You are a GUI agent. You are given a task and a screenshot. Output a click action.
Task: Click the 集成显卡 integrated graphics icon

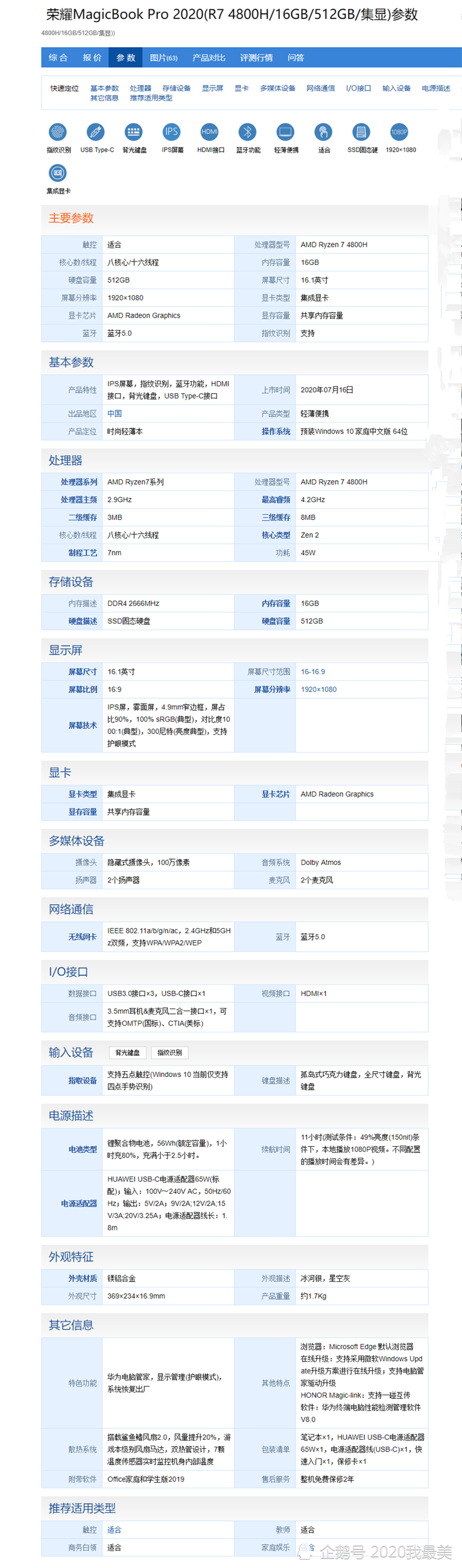58,174
